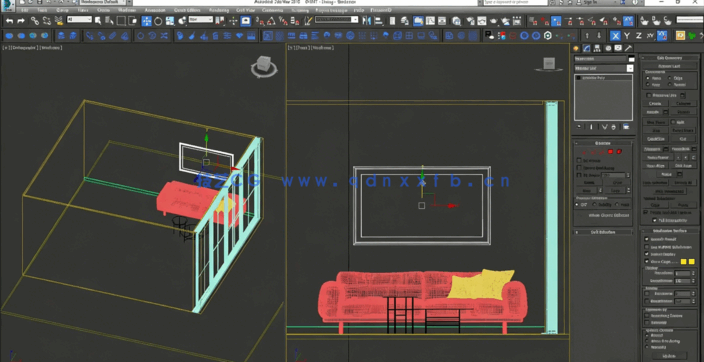Screen dimensions: 704x362
Task: Open Render Setup teapot icon
Action: tap(470, 21)
